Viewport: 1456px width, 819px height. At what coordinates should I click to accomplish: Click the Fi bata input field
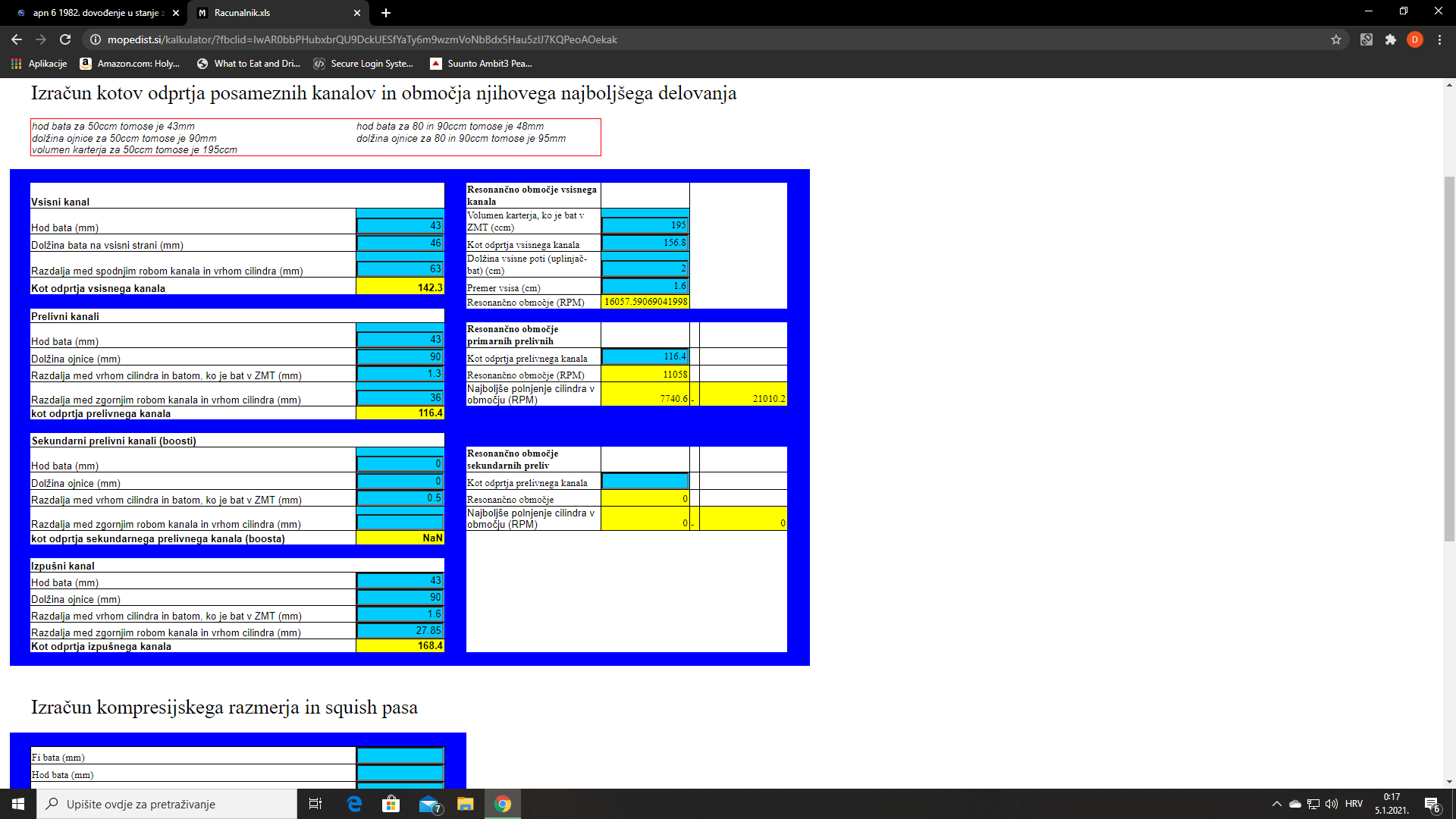[x=400, y=756]
